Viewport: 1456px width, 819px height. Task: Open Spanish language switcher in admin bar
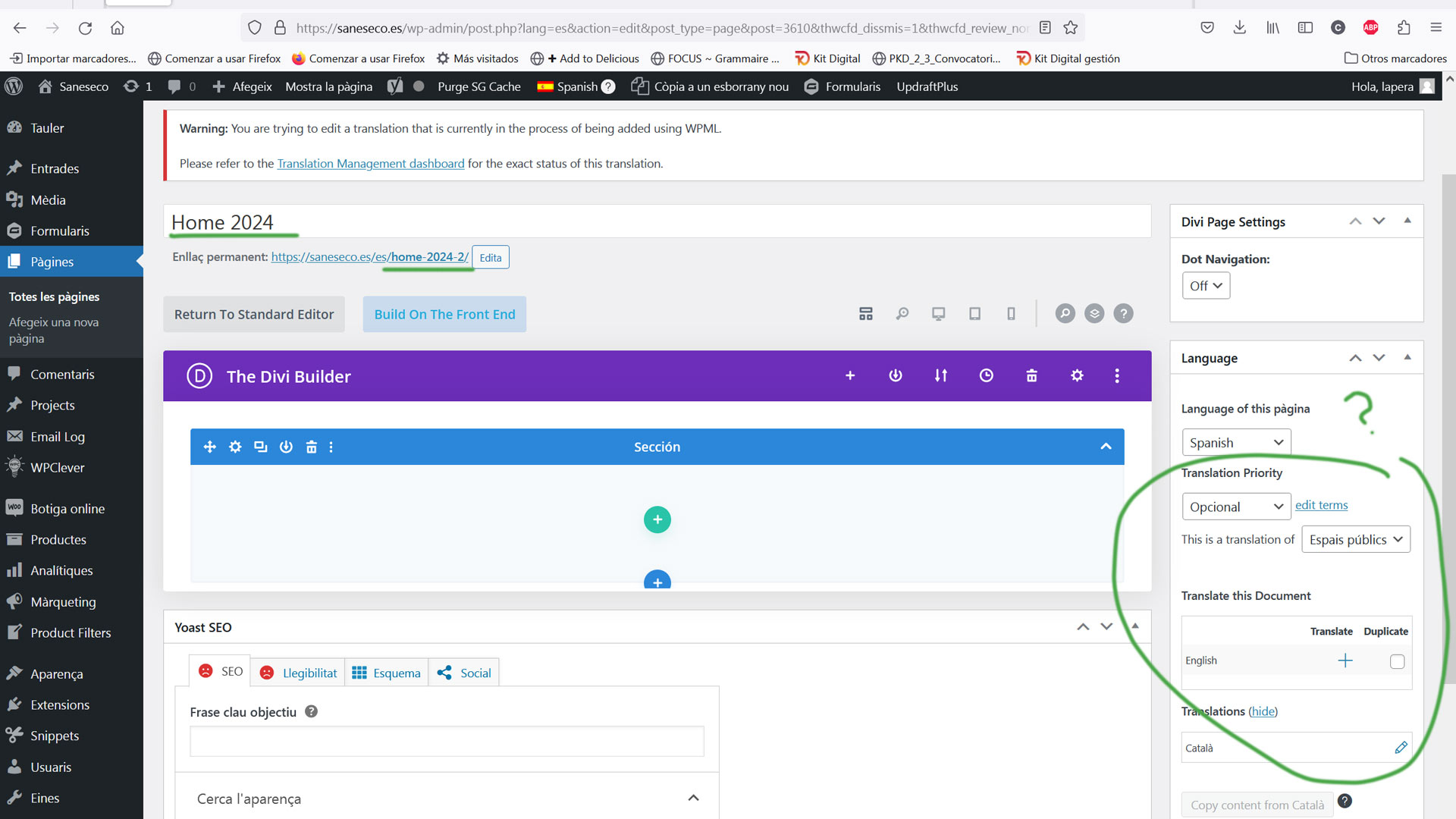tap(576, 86)
